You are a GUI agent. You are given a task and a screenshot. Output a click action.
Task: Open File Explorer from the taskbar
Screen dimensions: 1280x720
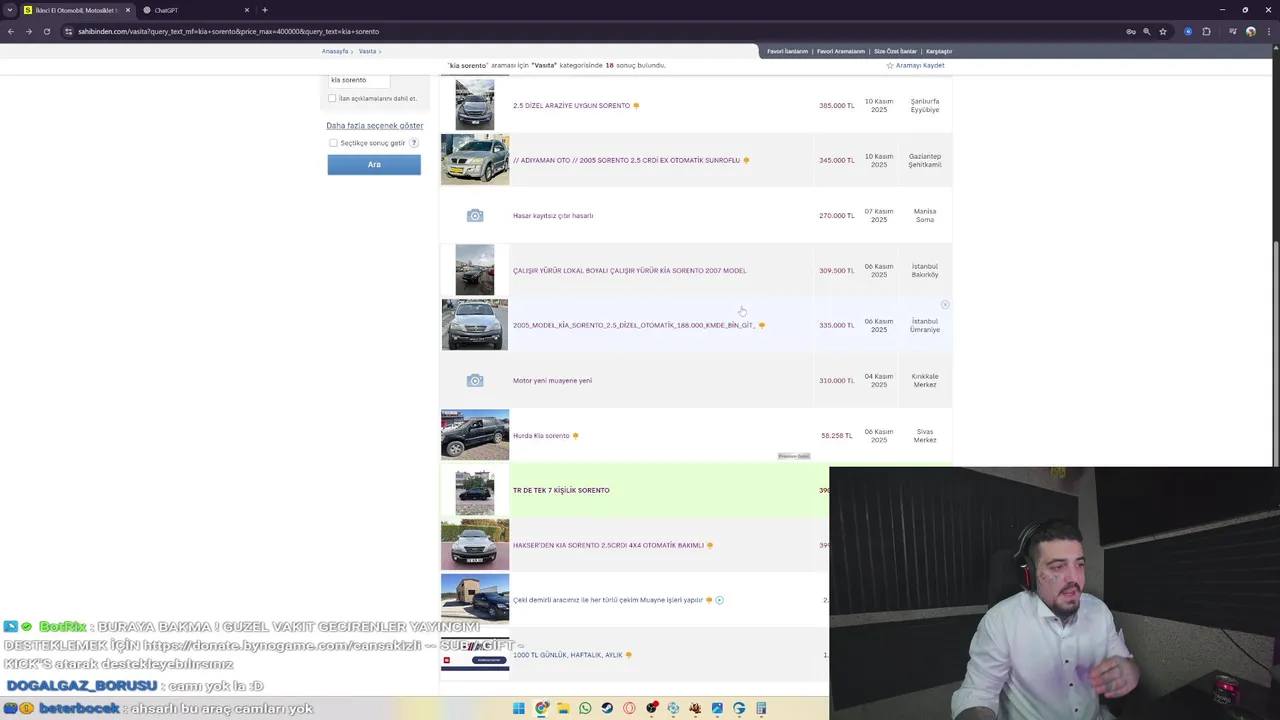(563, 708)
